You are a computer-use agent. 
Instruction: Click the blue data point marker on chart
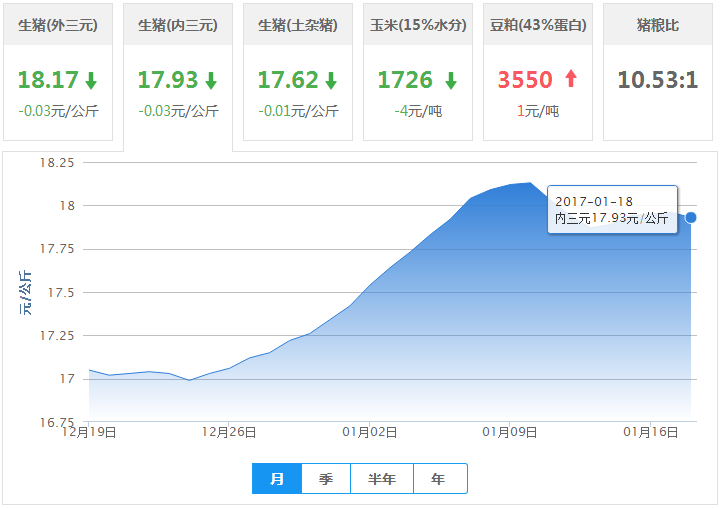click(x=690, y=217)
